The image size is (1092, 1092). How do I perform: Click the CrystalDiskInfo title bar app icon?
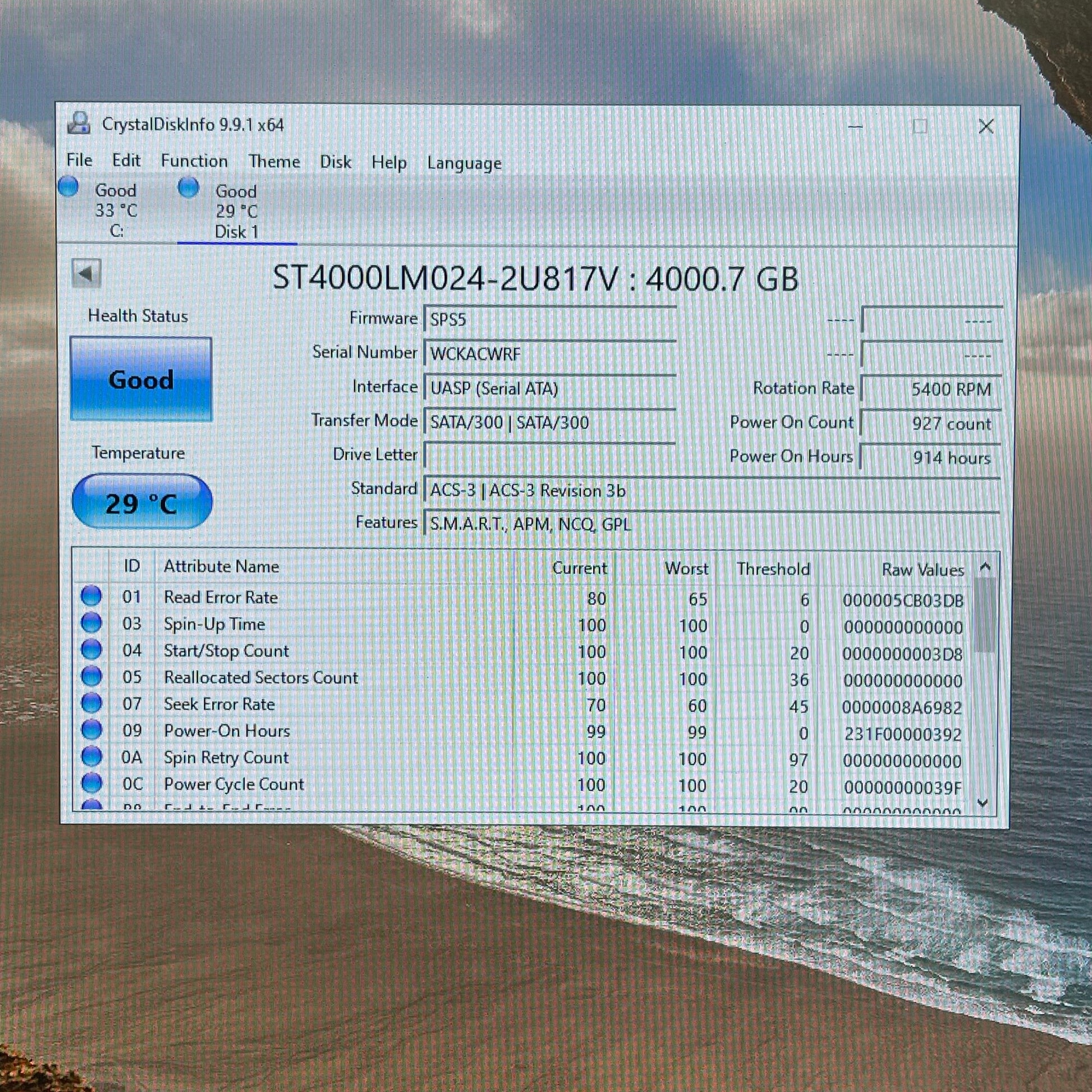click(79, 123)
